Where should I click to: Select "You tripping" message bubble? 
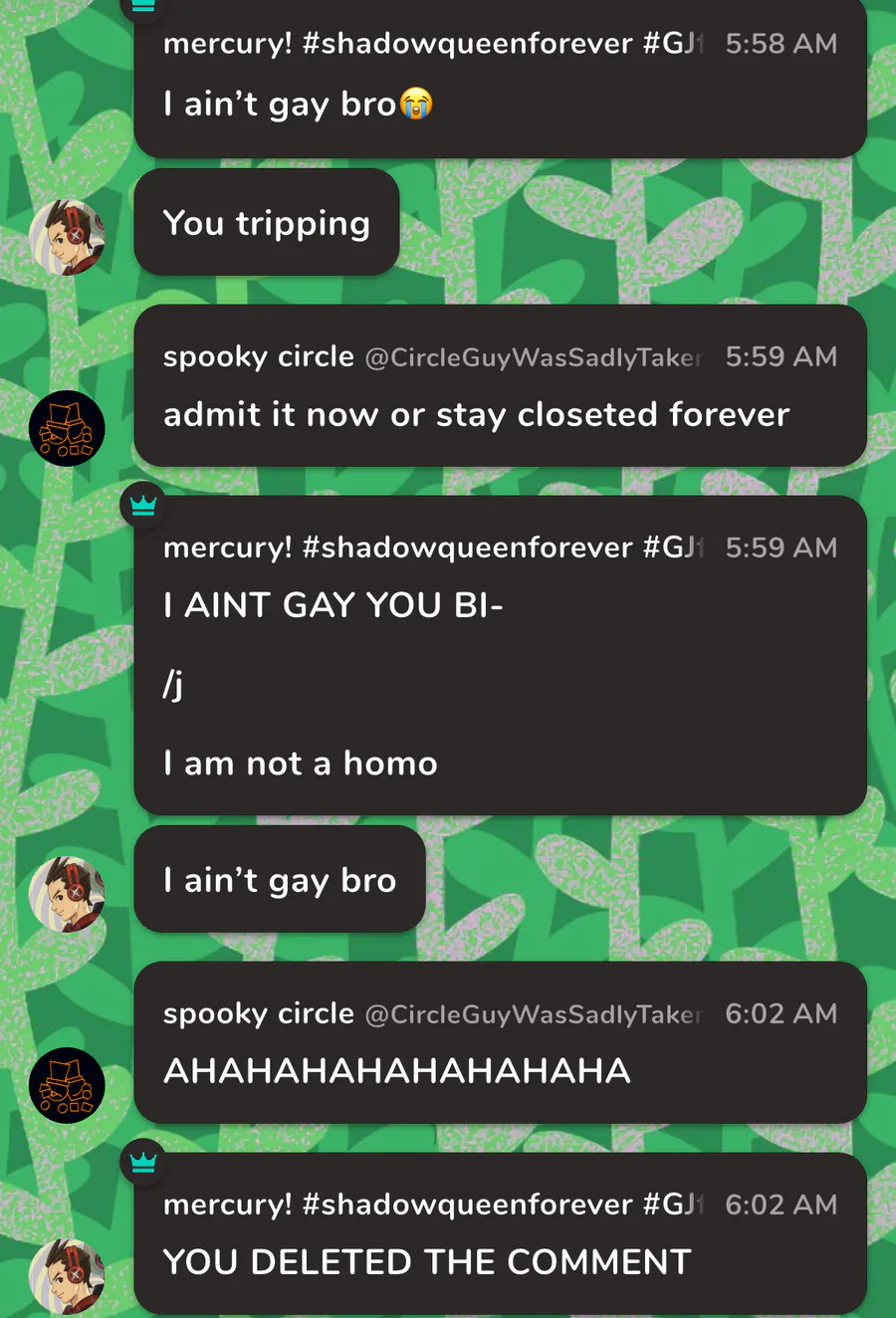tap(267, 223)
